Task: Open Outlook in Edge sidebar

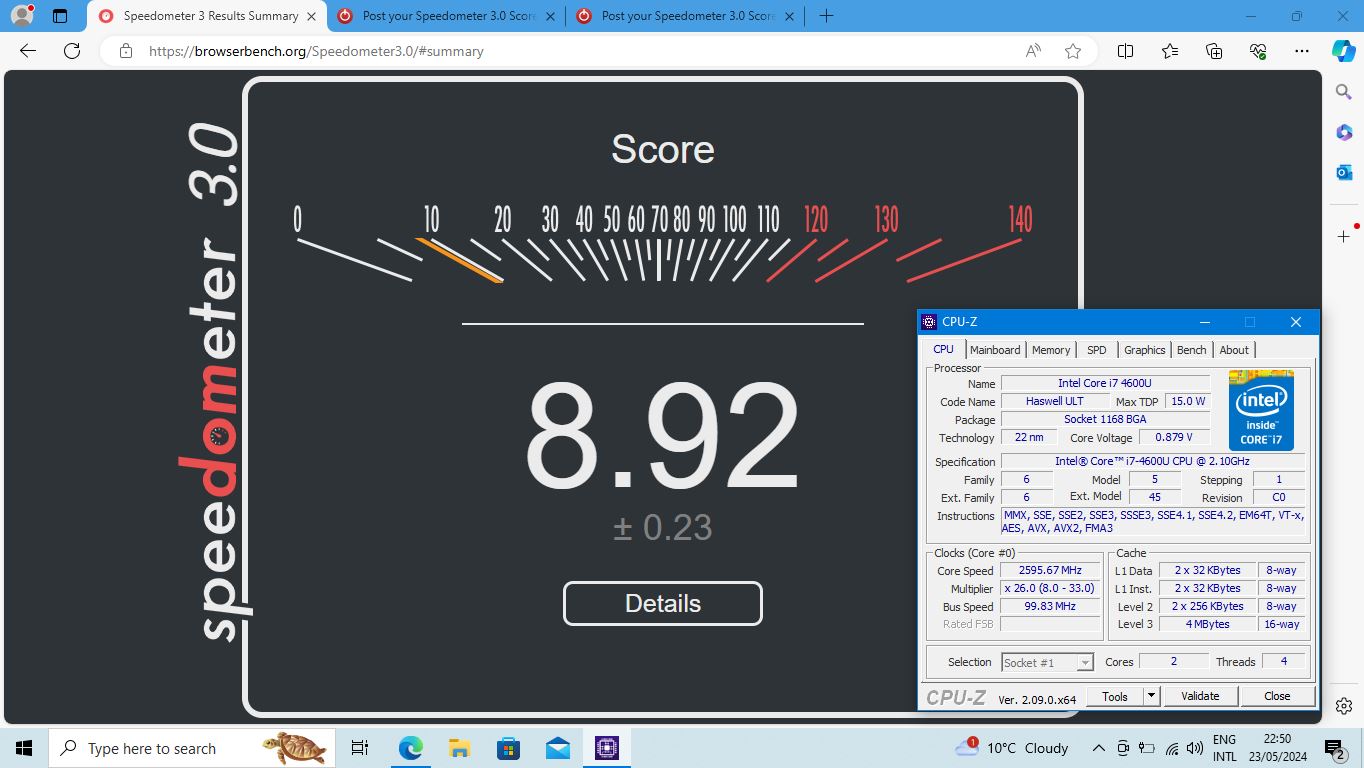Action: tap(1344, 173)
